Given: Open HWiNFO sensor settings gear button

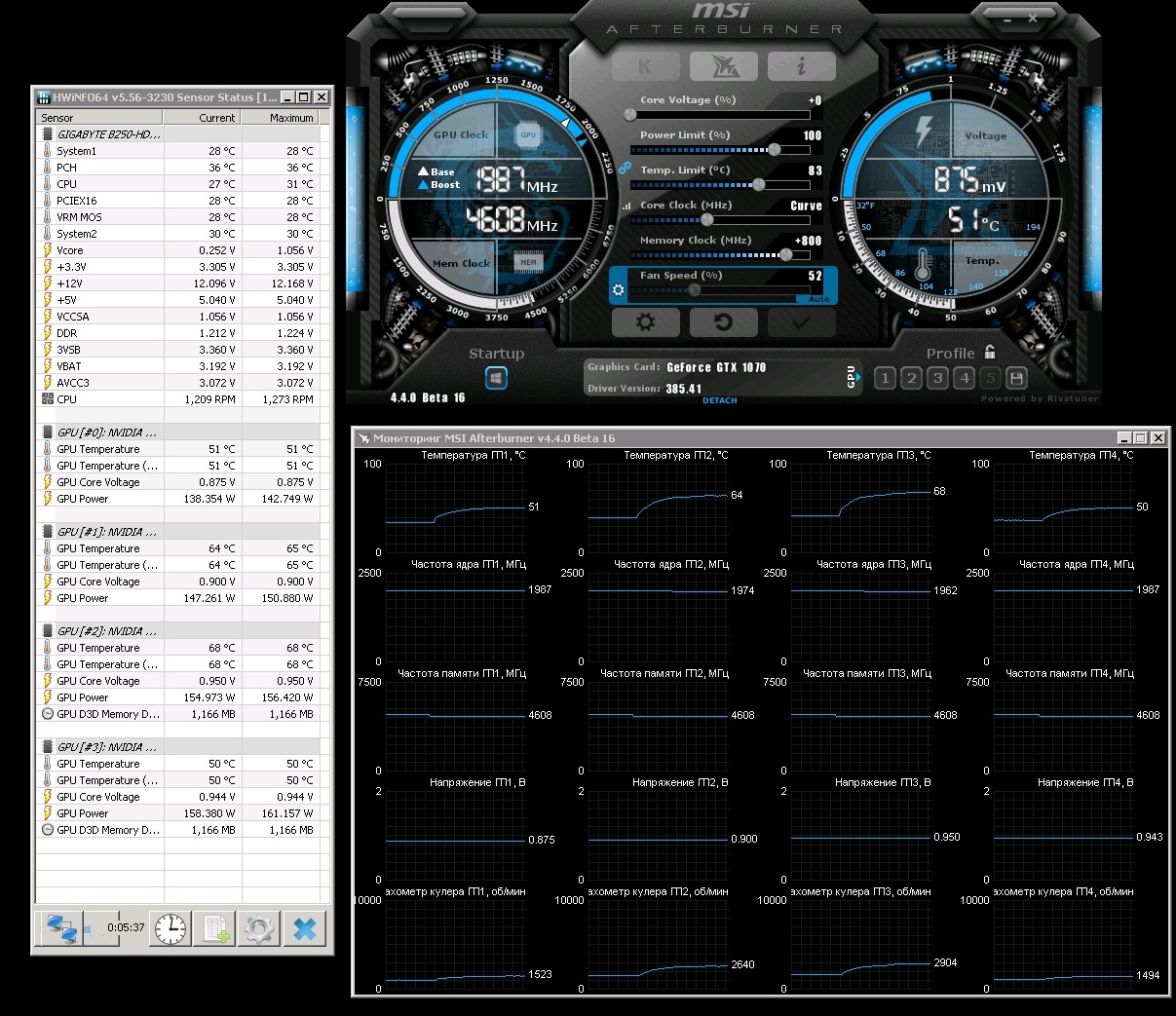Looking at the screenshot, I should 259,928.
